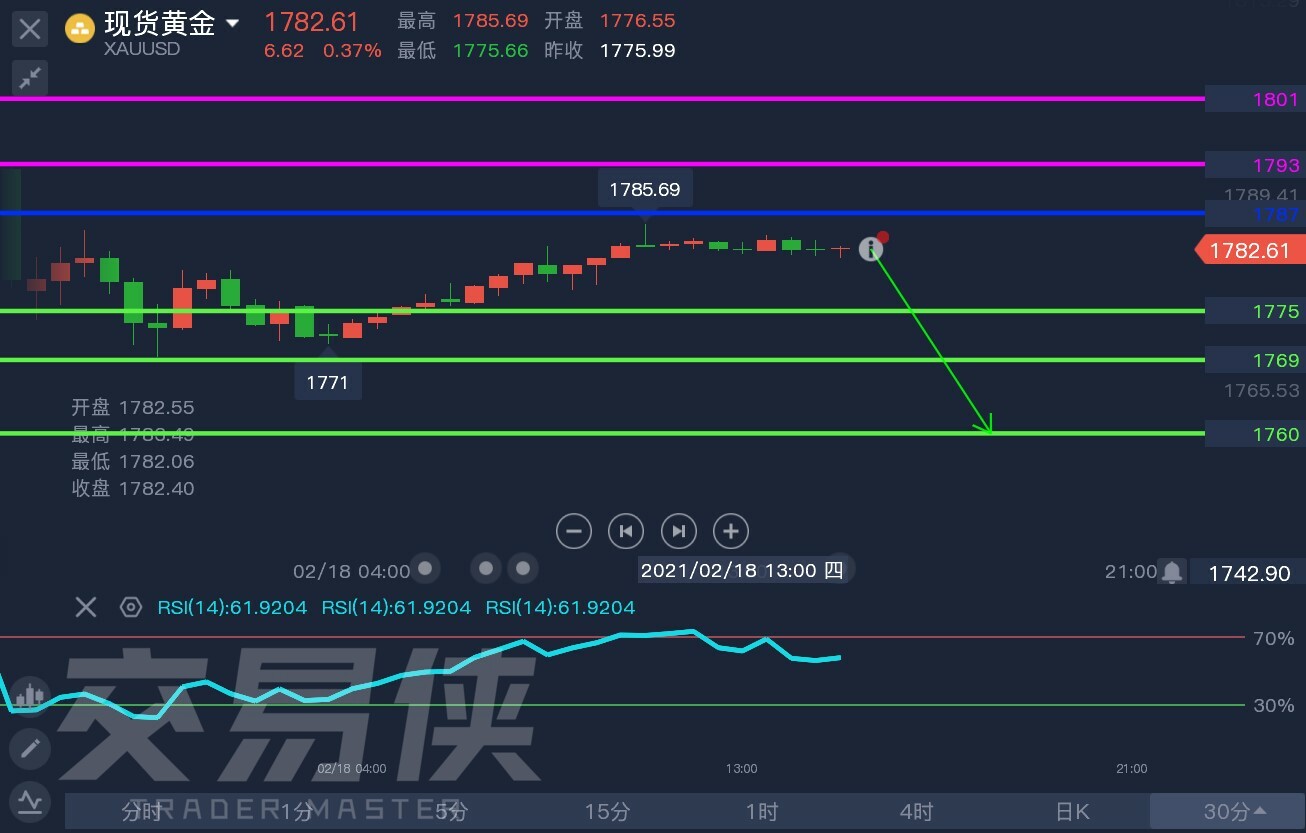1306x833 pixels.
Task: Jump to the latest candle button
Action: (679, 531)
